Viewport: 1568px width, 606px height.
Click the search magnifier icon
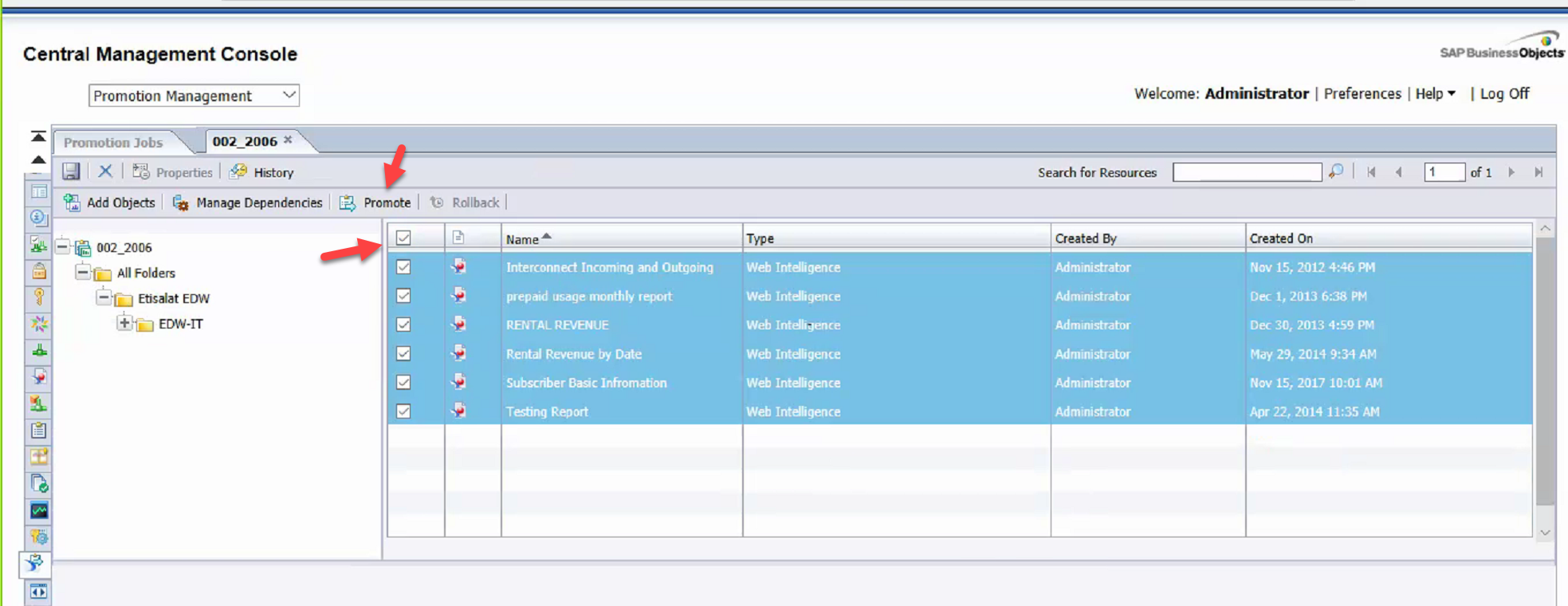tap(1336, 171)
